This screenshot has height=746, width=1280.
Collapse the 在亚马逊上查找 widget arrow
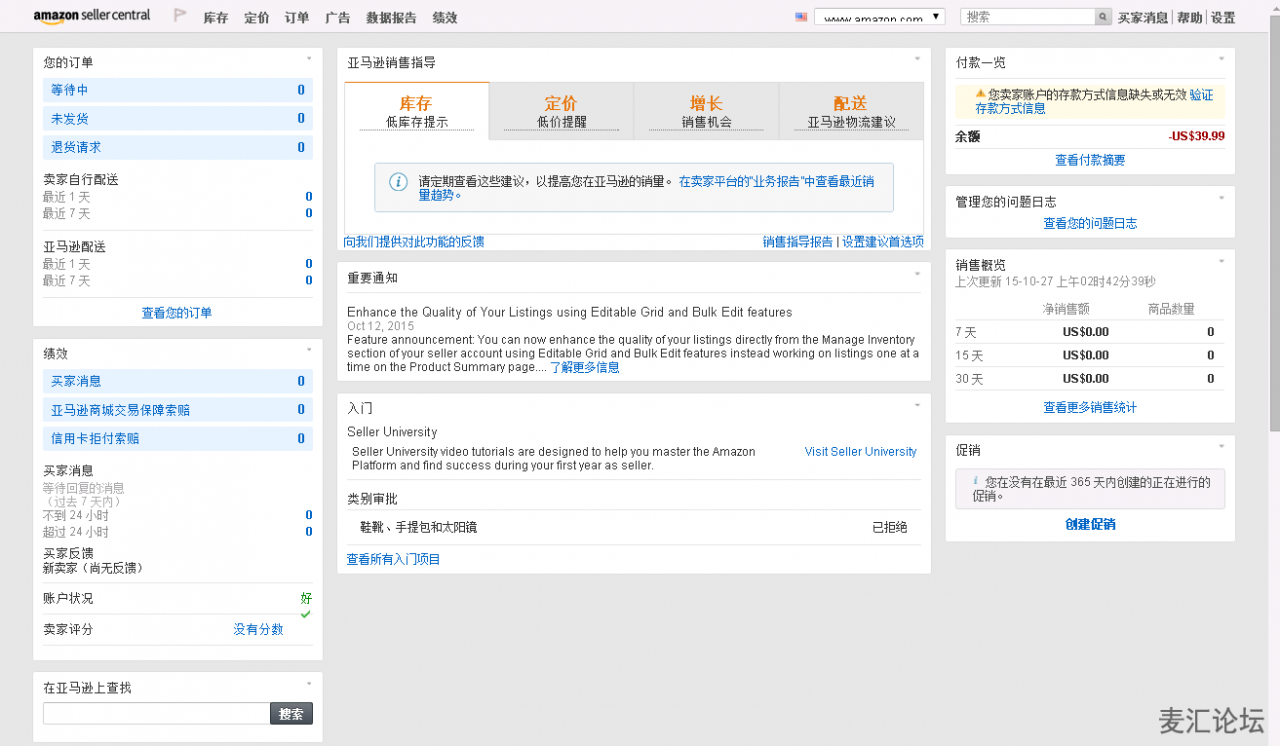click(x=309, y=684)
